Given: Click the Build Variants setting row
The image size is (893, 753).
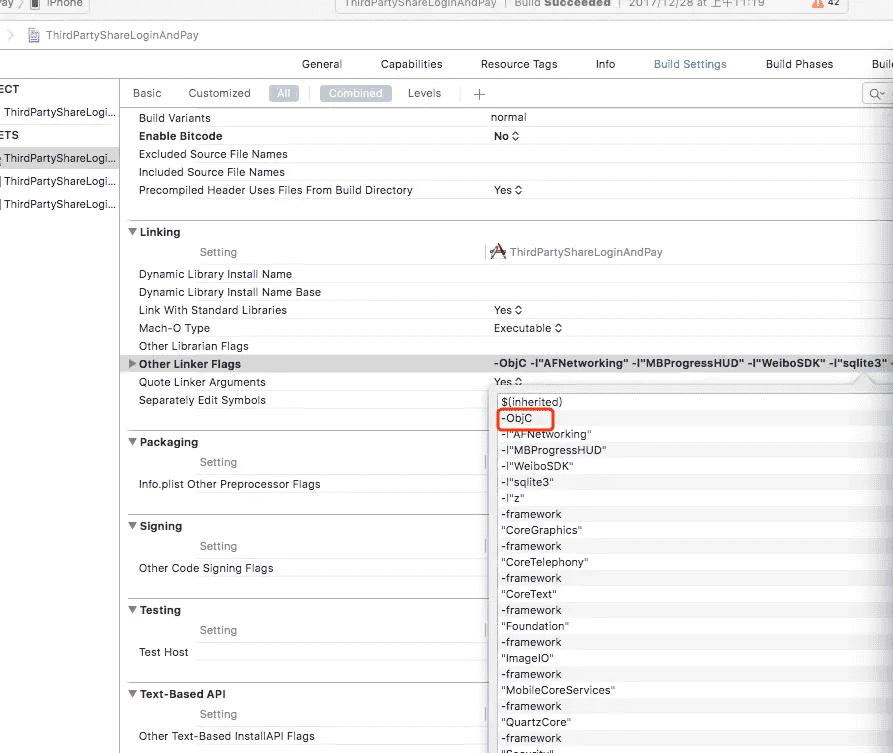Looking at the screenshot, I should coord(174,118).
